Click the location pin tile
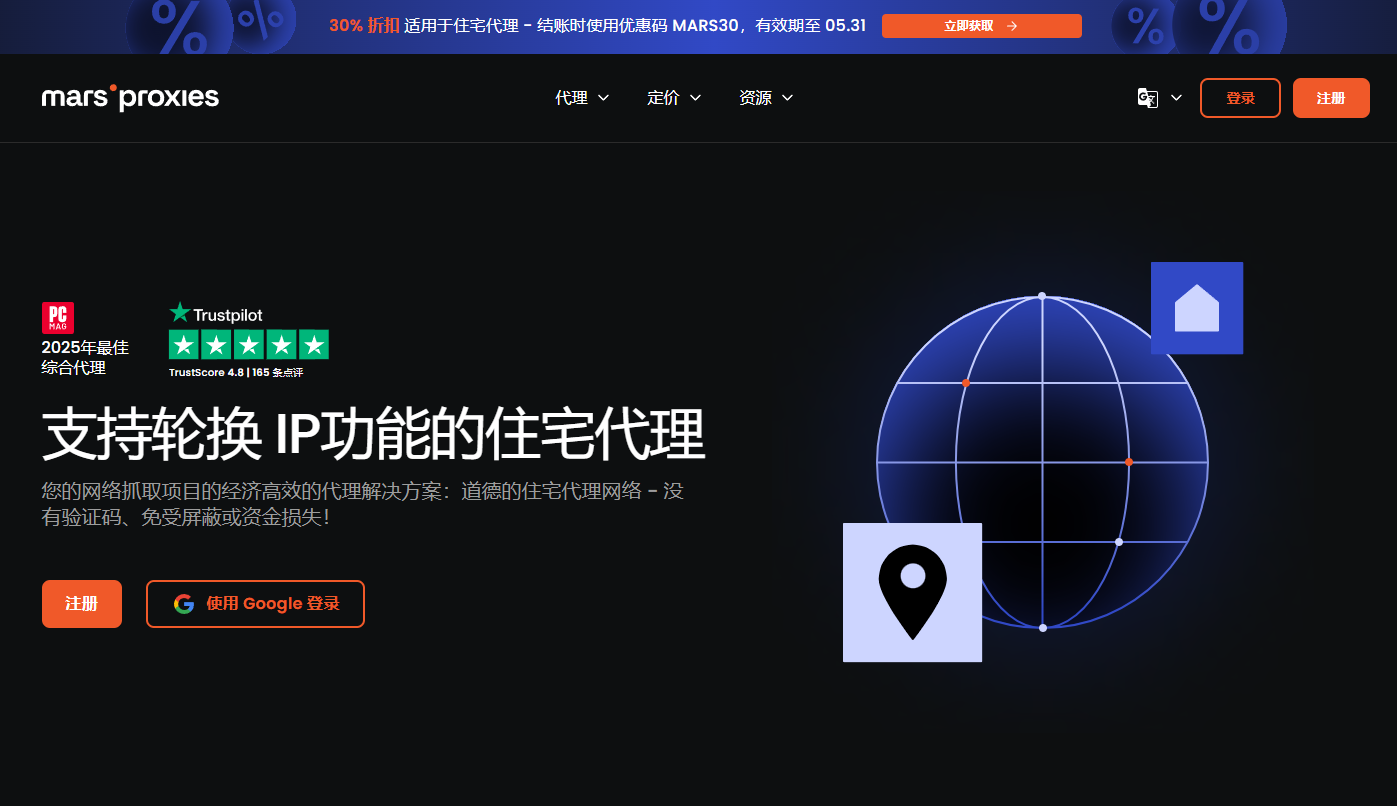The height and width of the screenshot is (806, 1397). tap(912, 592)
